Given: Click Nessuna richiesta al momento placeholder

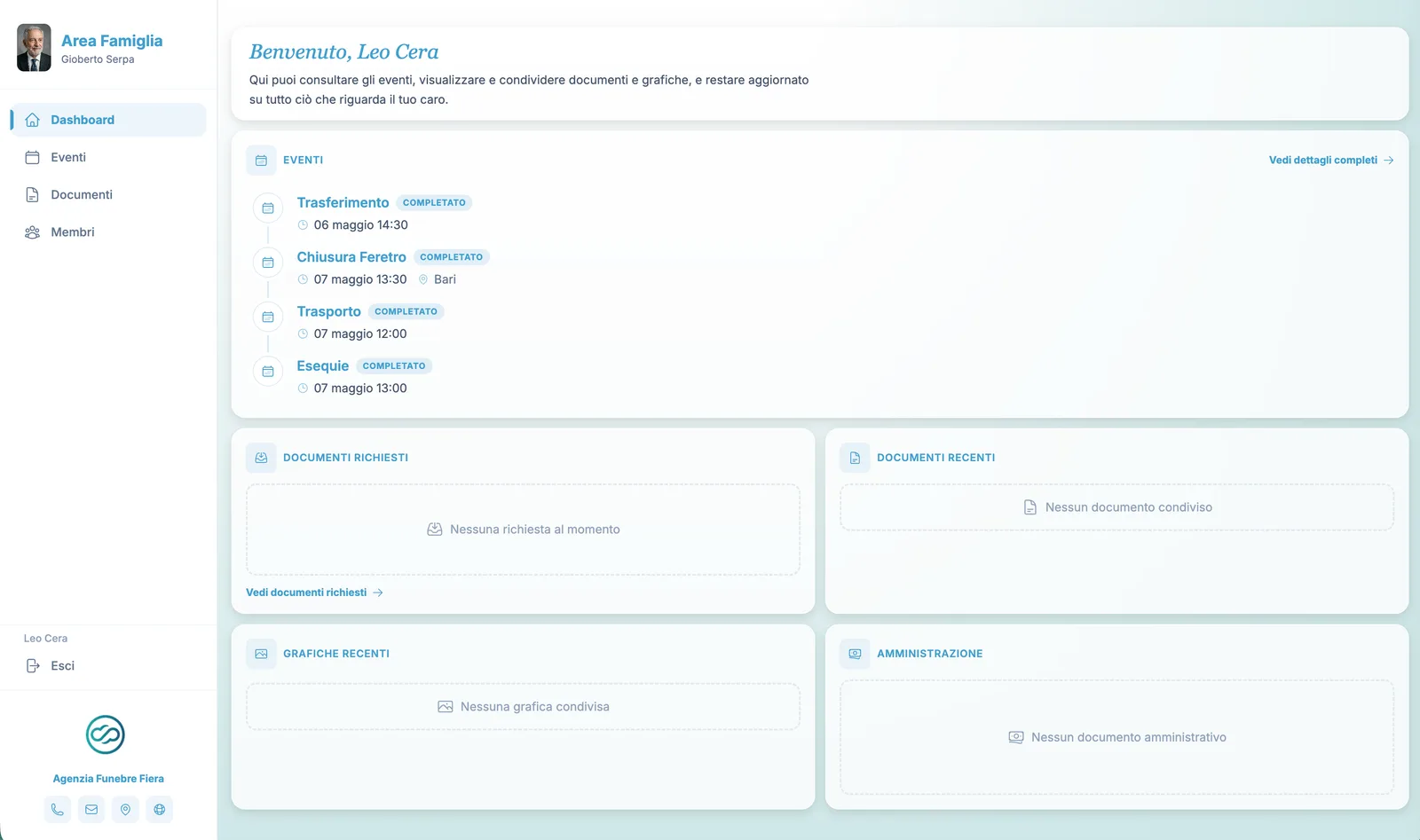Looking at the screenshot, I should (523, 530).
